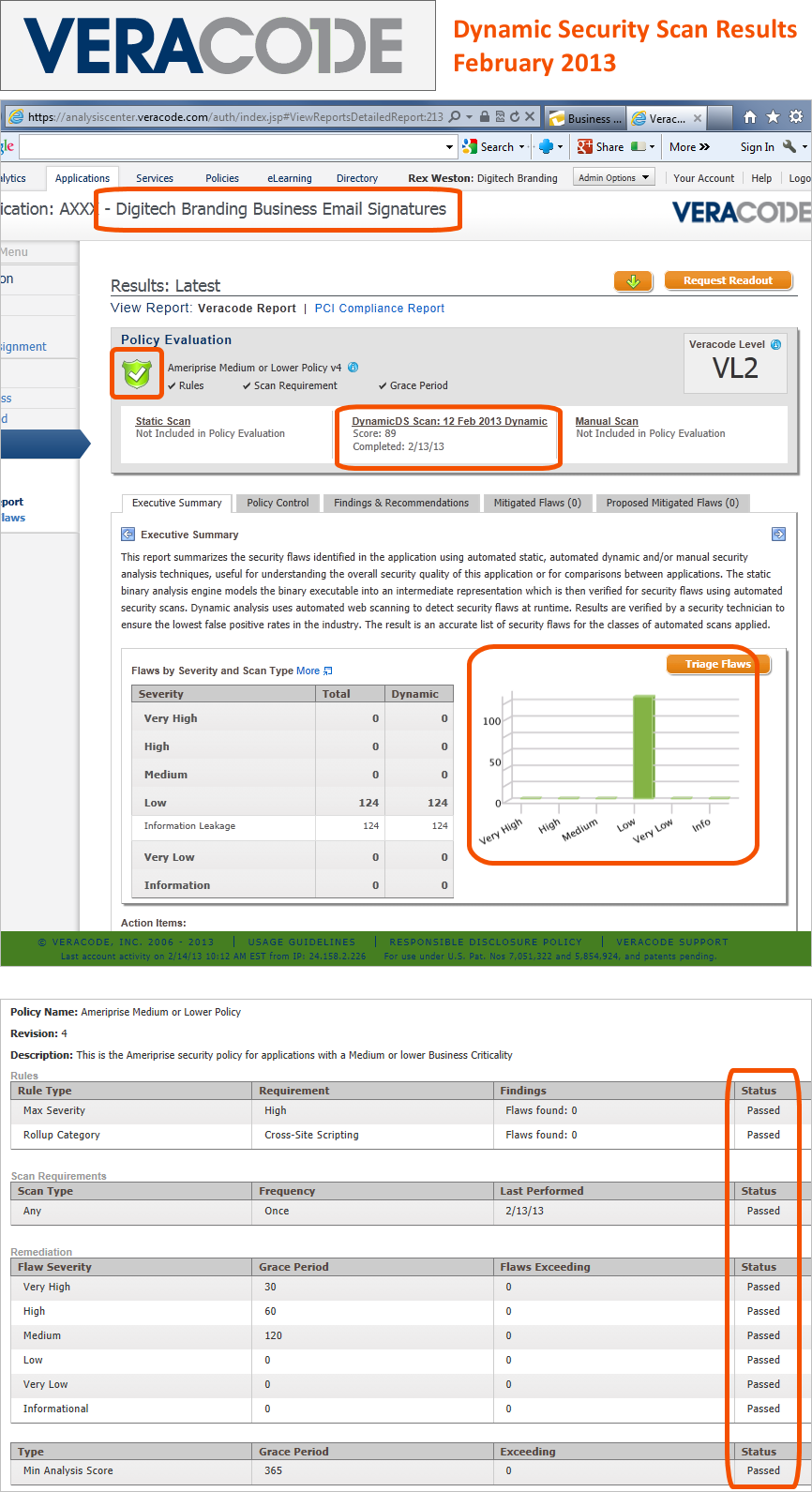Select the Veracode browser tab
The height and width of the screenshot is (1492, 812).
pos(667,118)
